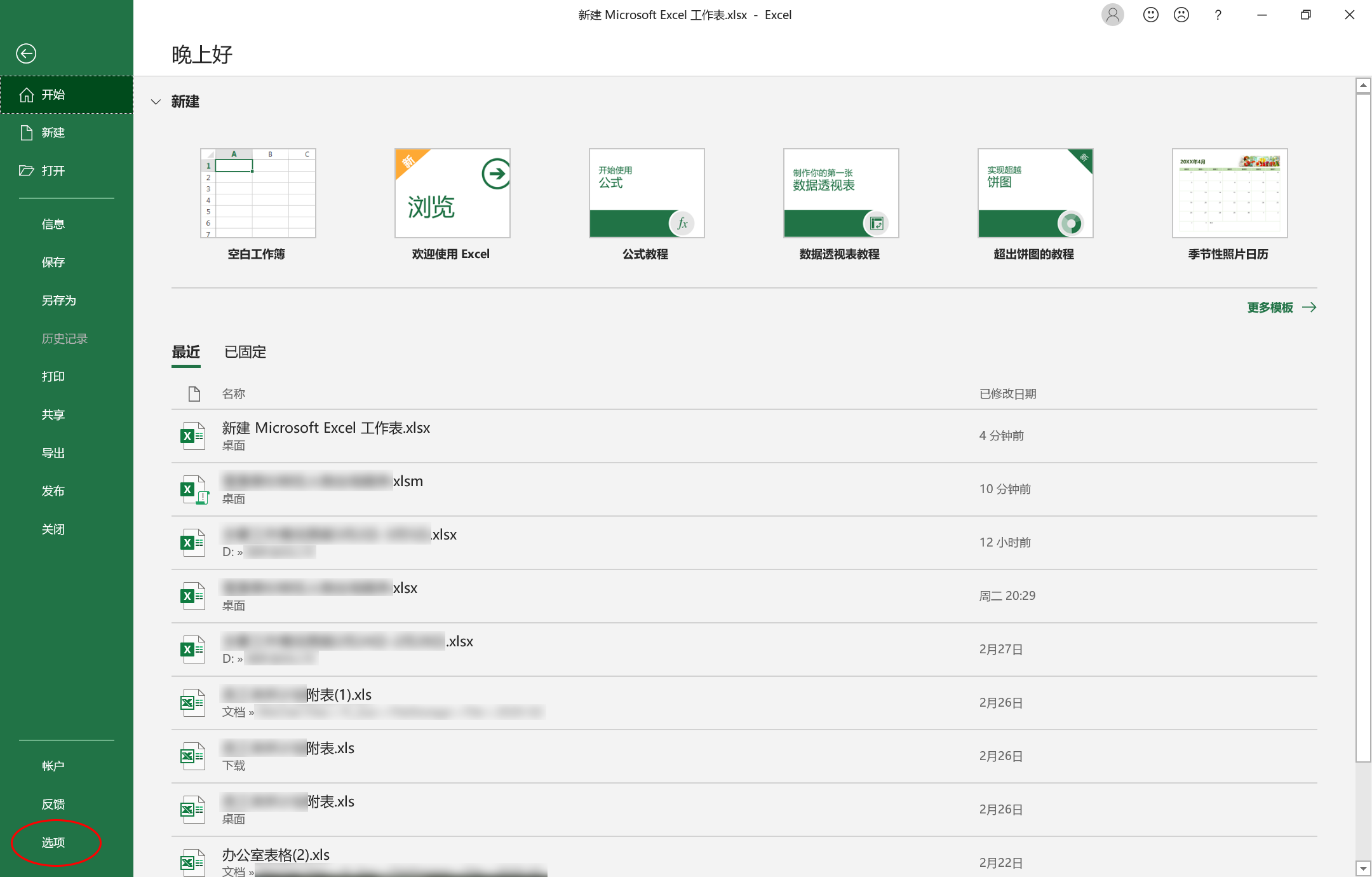The height and width of the screenshot is (877, 1372).
Task: Send a smile feedback face icon
Action: click(1150, 15)
